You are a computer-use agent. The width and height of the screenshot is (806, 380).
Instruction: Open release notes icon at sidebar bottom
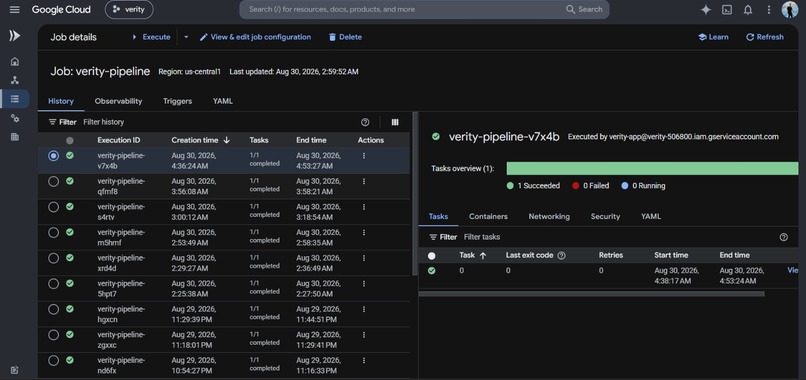point(14,370)
